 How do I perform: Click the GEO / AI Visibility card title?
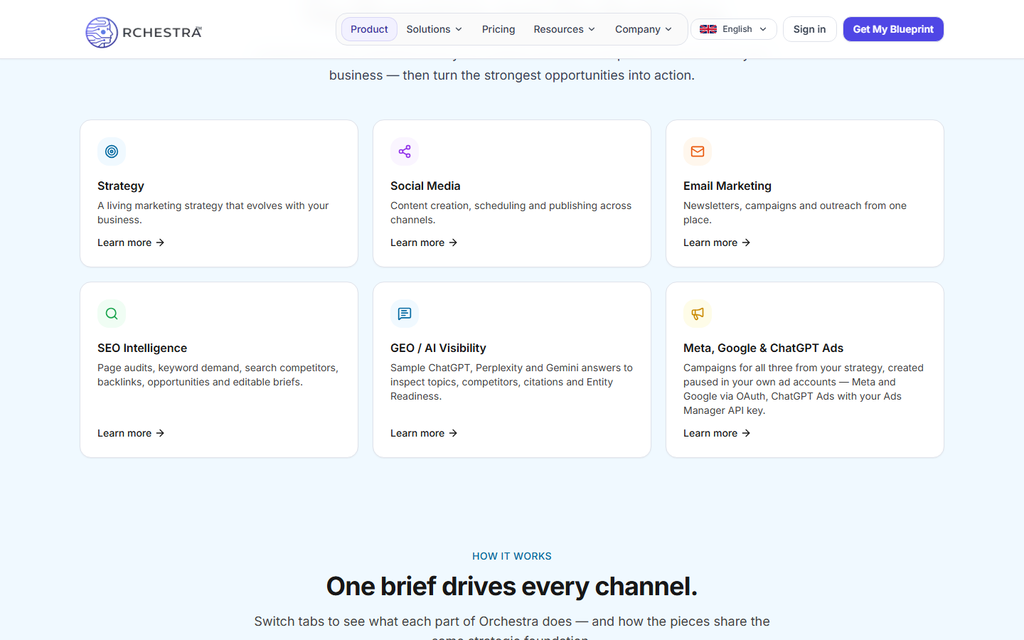438,348
